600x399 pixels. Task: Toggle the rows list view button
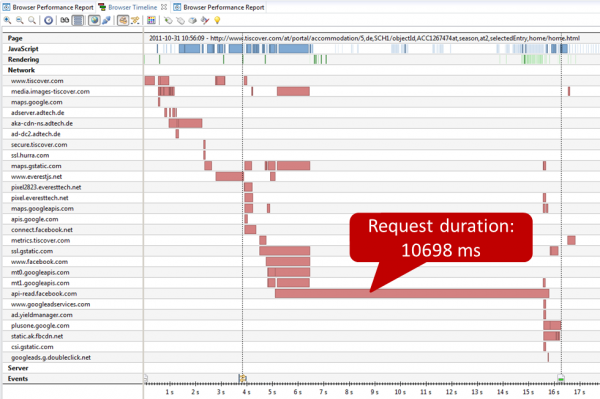click(78, 20)
